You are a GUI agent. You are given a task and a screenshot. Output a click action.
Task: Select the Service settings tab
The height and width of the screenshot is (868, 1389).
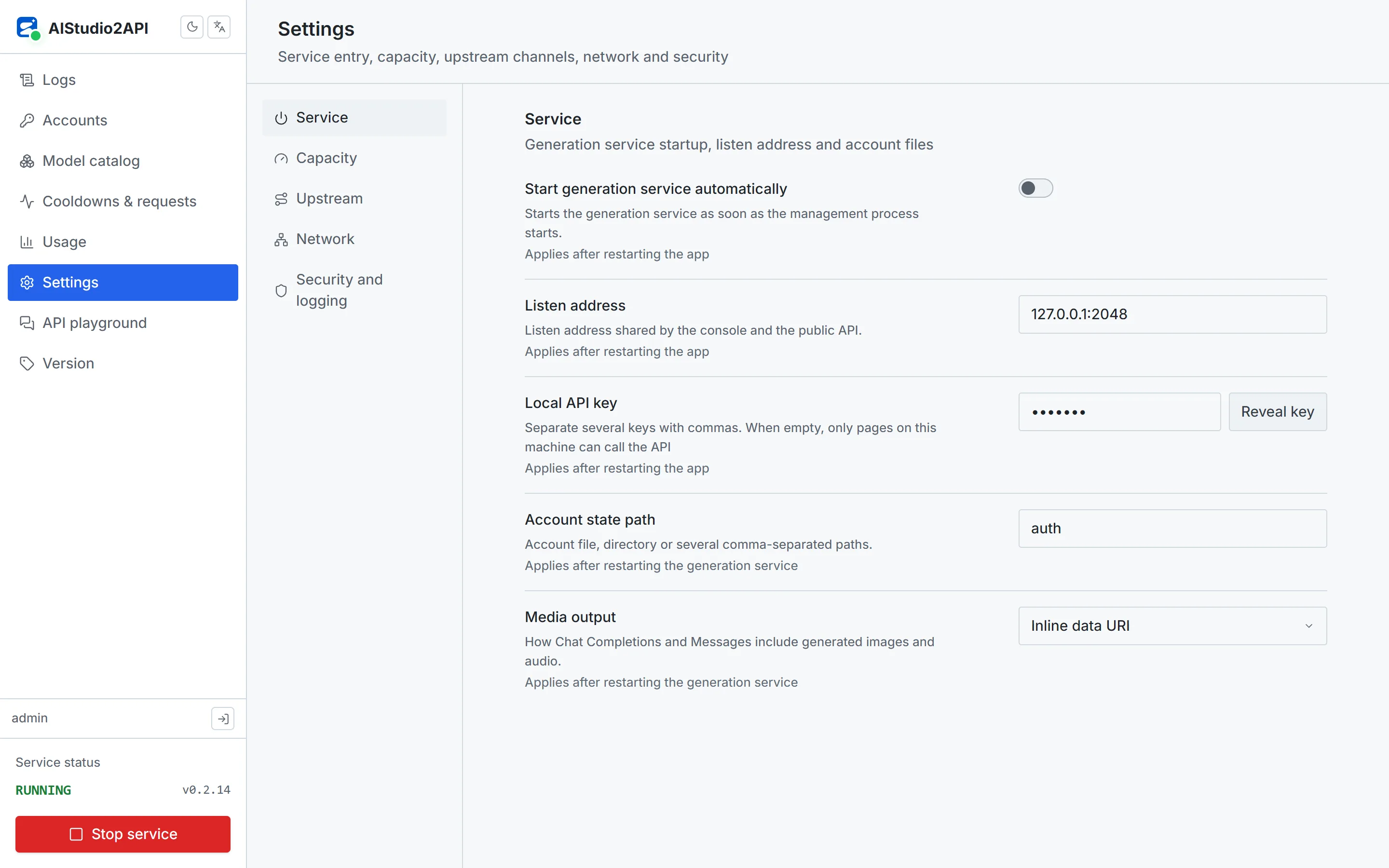354,118
